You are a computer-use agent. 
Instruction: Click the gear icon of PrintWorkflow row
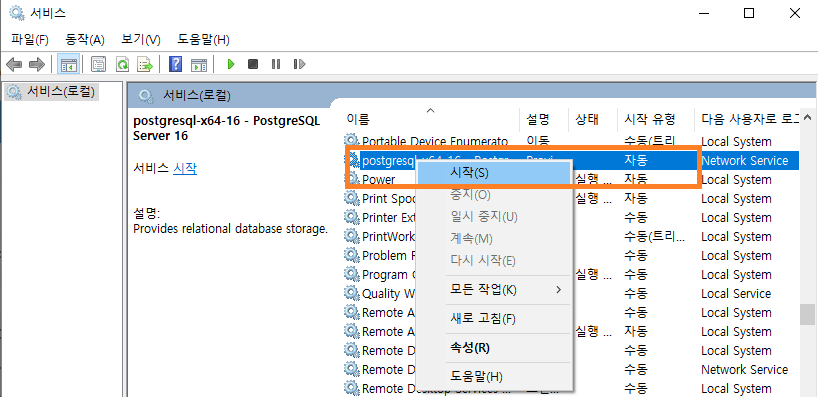click(x=352, y=236)
